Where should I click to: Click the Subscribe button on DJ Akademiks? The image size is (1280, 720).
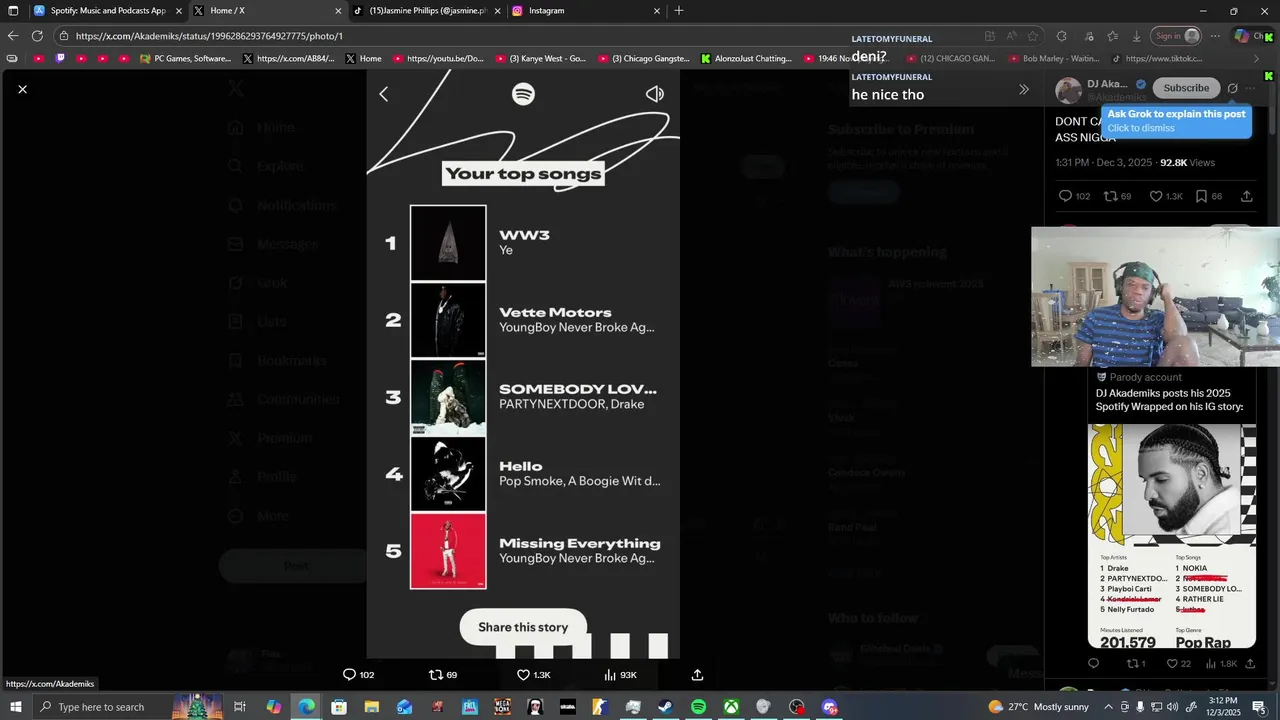click(1186, 88)
